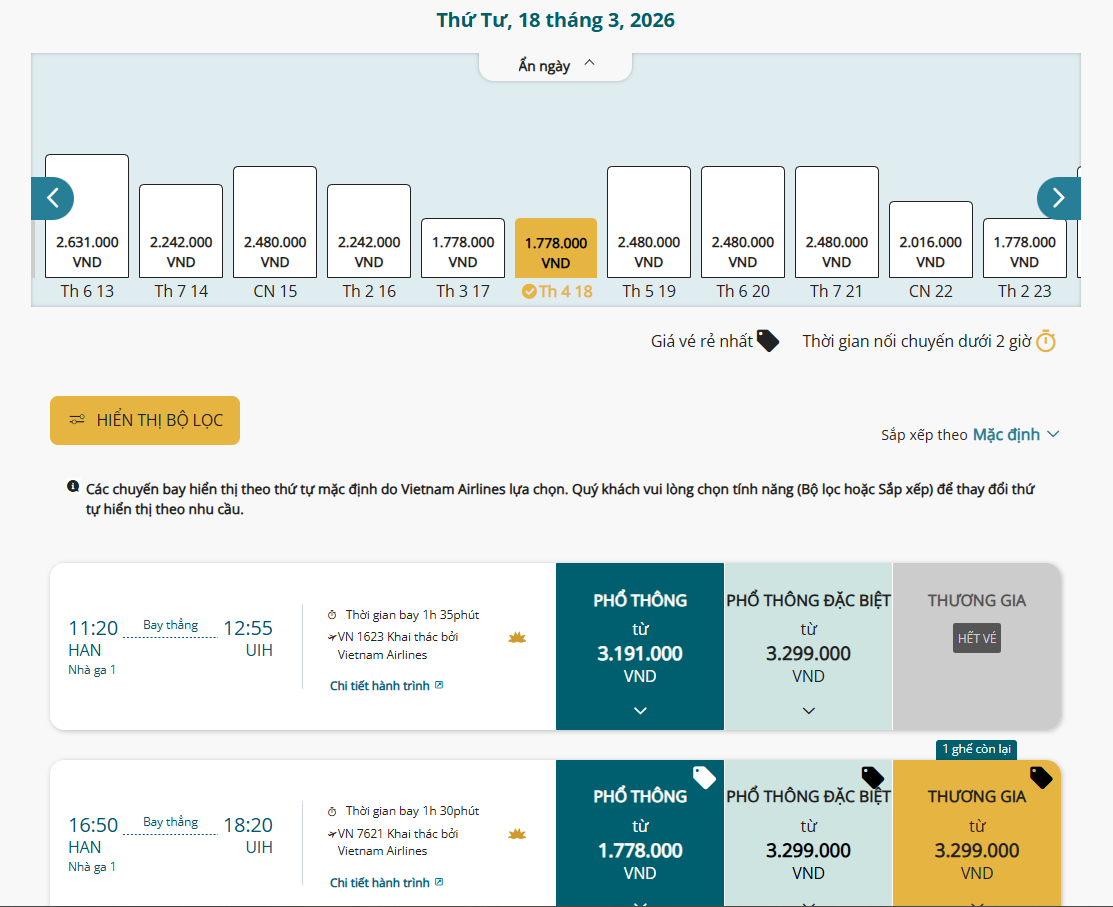The image size is (1113, 907).
Task: Click the next dates right arrow
Action: tap(1058, 198)
